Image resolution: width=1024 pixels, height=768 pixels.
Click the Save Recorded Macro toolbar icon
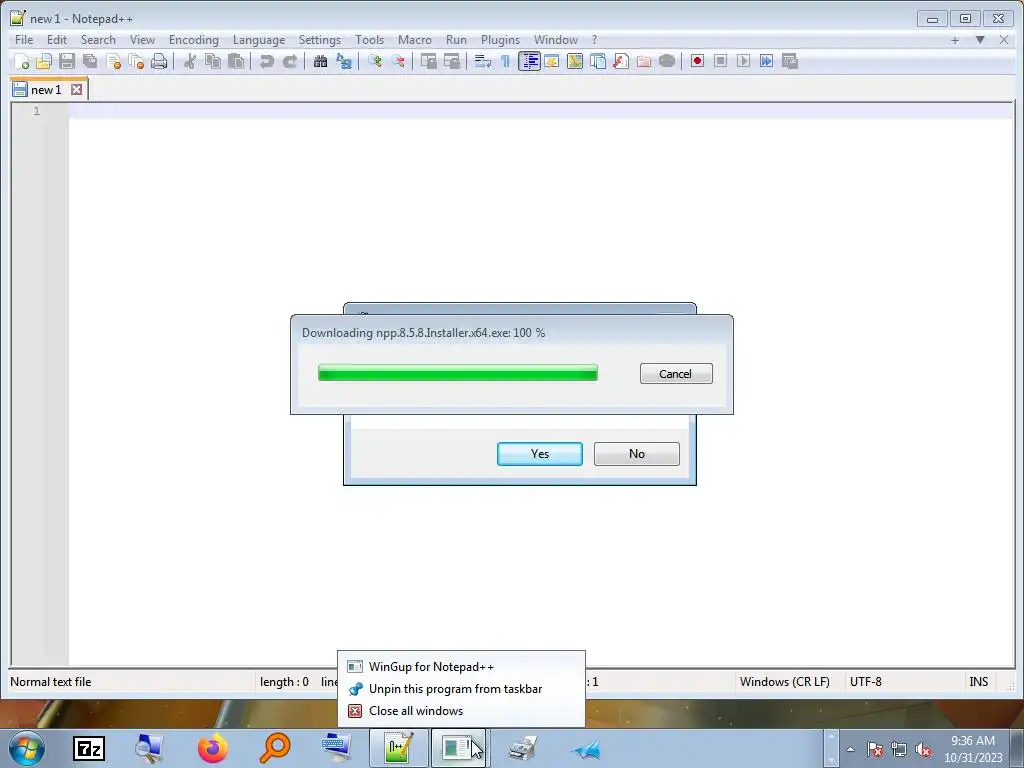coord(790,61)
